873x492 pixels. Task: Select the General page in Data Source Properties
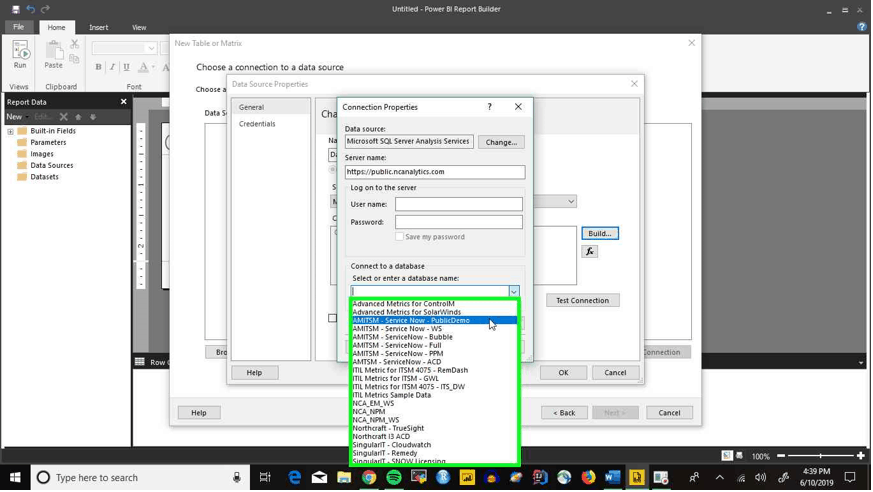[x=271, y=107]
